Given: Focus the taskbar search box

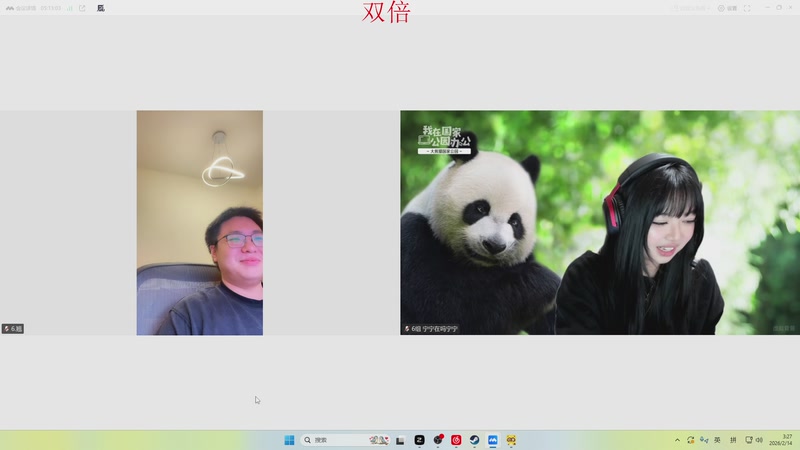Looking at the screenshot, I should coord(345,440).
